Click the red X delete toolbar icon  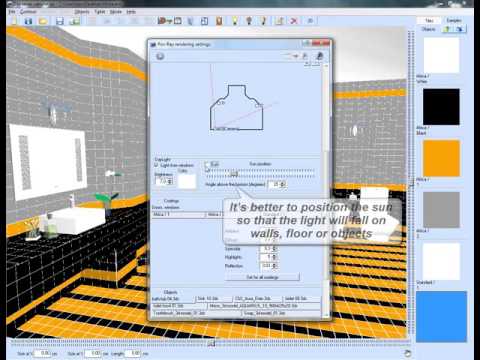(x=294, y=21)
